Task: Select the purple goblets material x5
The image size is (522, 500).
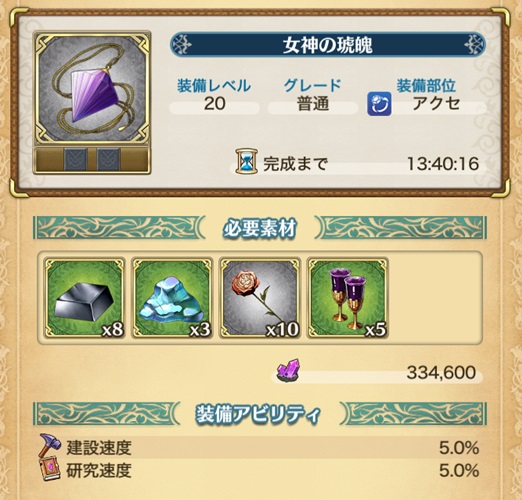Action: click(x=348, y=298)
